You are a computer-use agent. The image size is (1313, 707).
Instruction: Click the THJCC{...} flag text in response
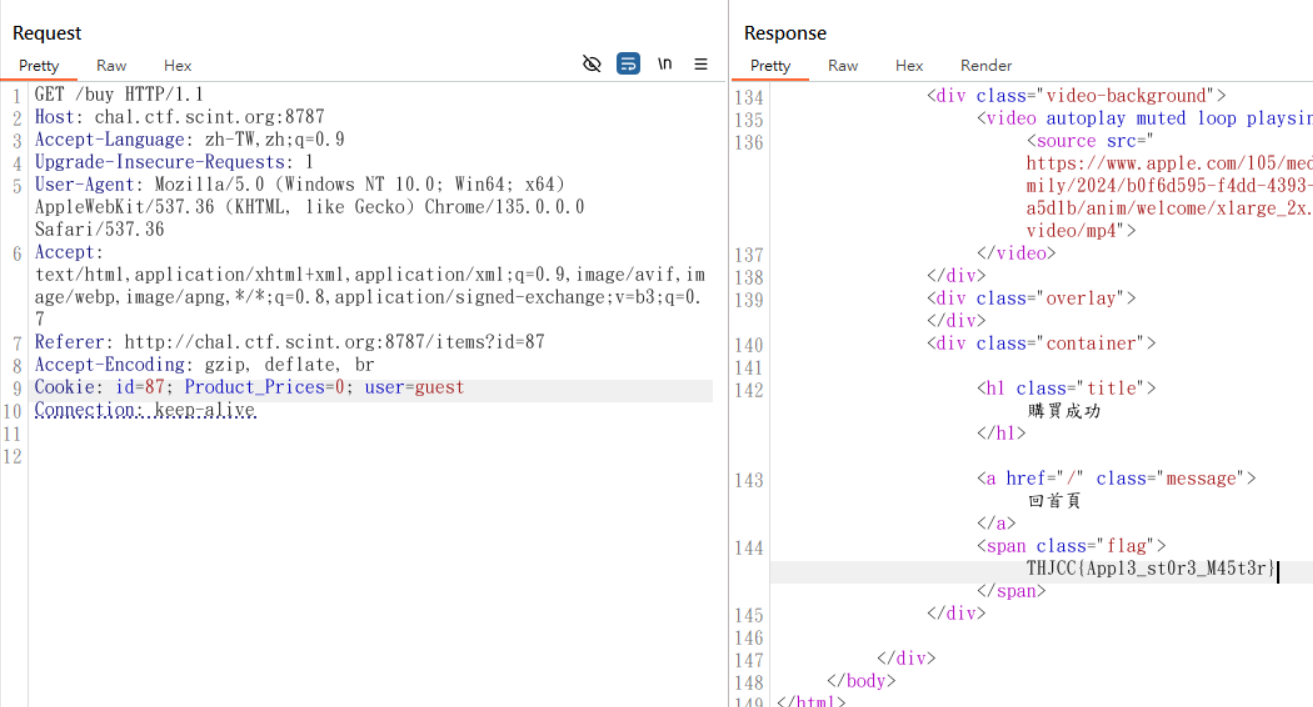(1151, 569)
